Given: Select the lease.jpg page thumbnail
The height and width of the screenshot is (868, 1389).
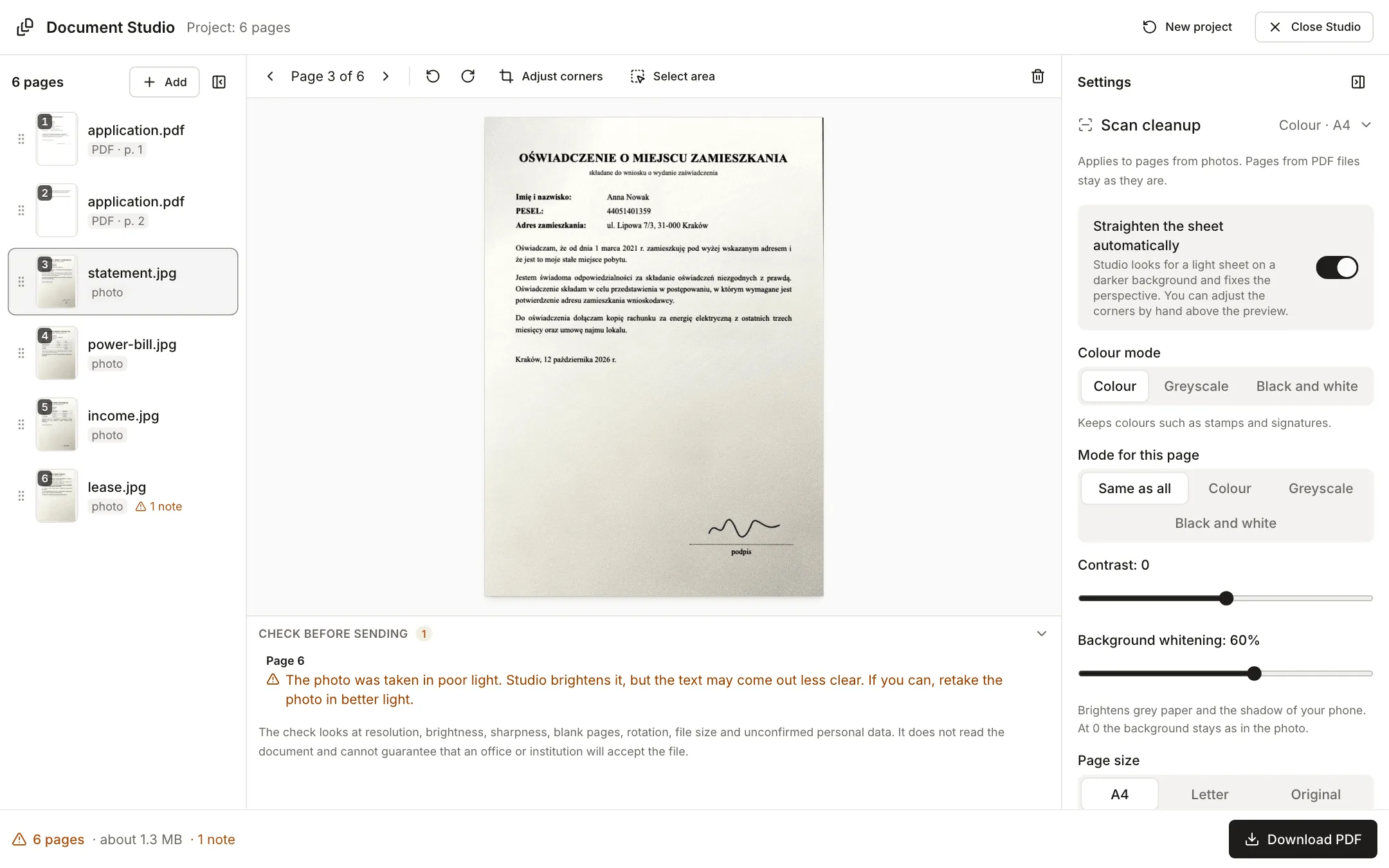Looking at the screenshot, I should point(57,496).
